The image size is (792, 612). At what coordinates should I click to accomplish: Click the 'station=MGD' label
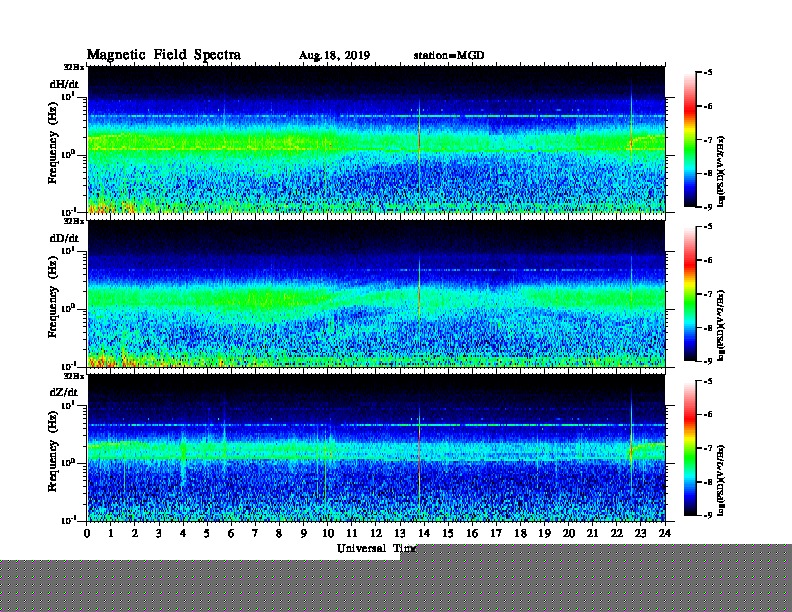tap(449, 55)
